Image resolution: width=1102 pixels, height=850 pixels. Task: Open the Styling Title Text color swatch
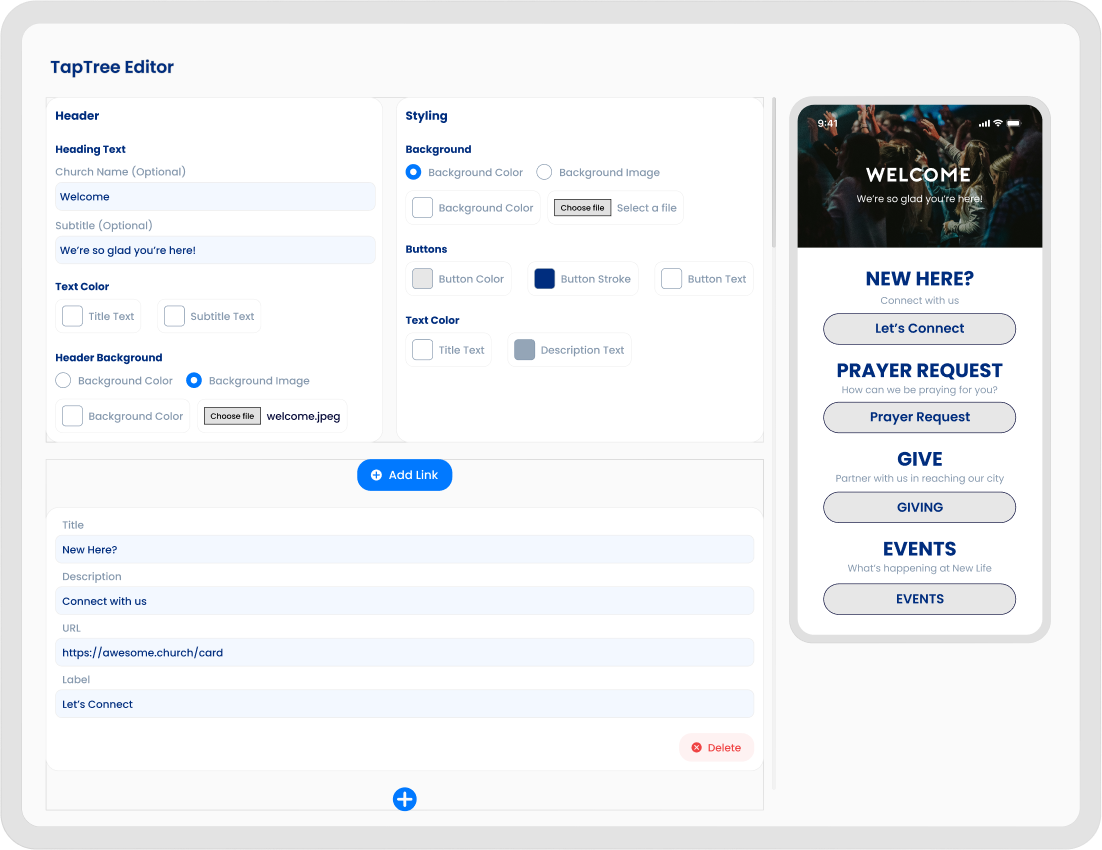point(422,350)
